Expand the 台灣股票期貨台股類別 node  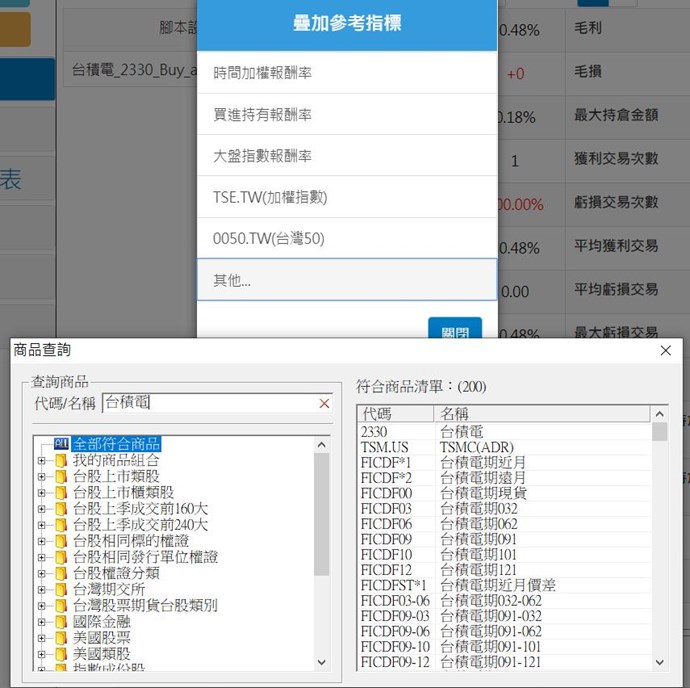42,605
